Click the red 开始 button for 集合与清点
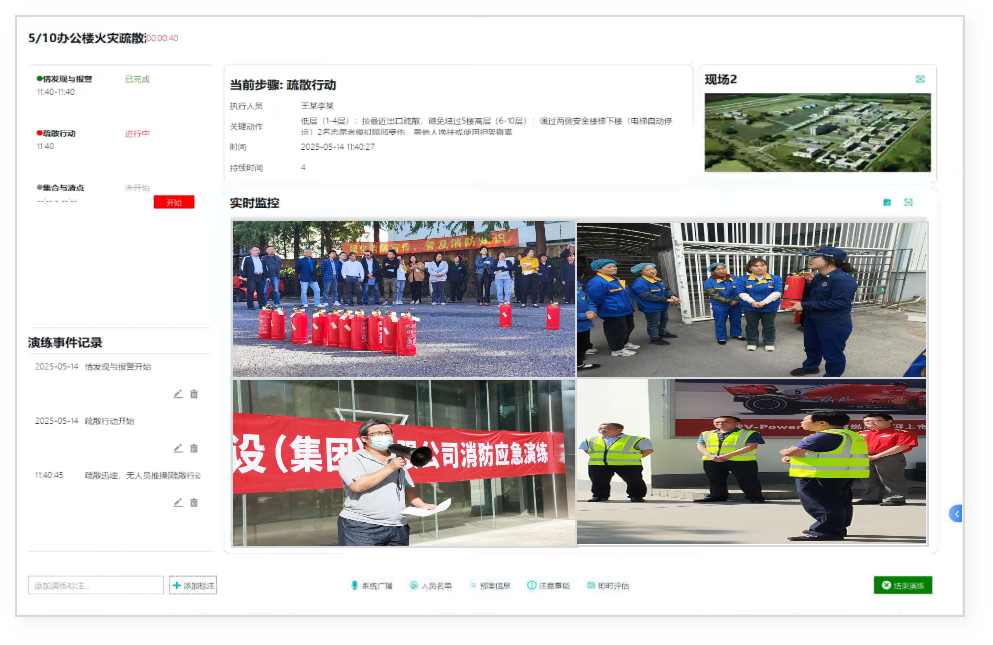Screen dimensions: 993x645 click(174, 202)
